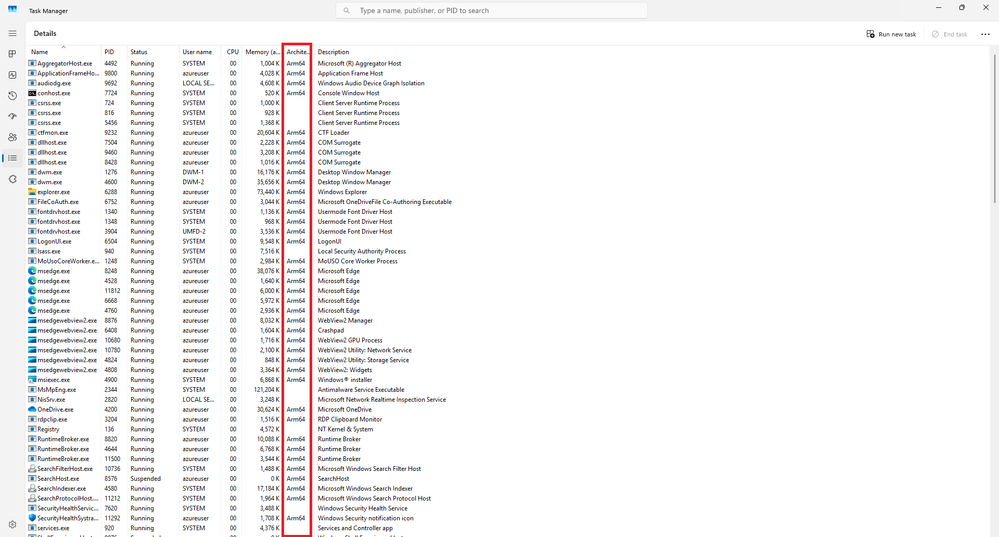
Task: Select FileCoAuth.exe process name
Action: tap(58, 202)
